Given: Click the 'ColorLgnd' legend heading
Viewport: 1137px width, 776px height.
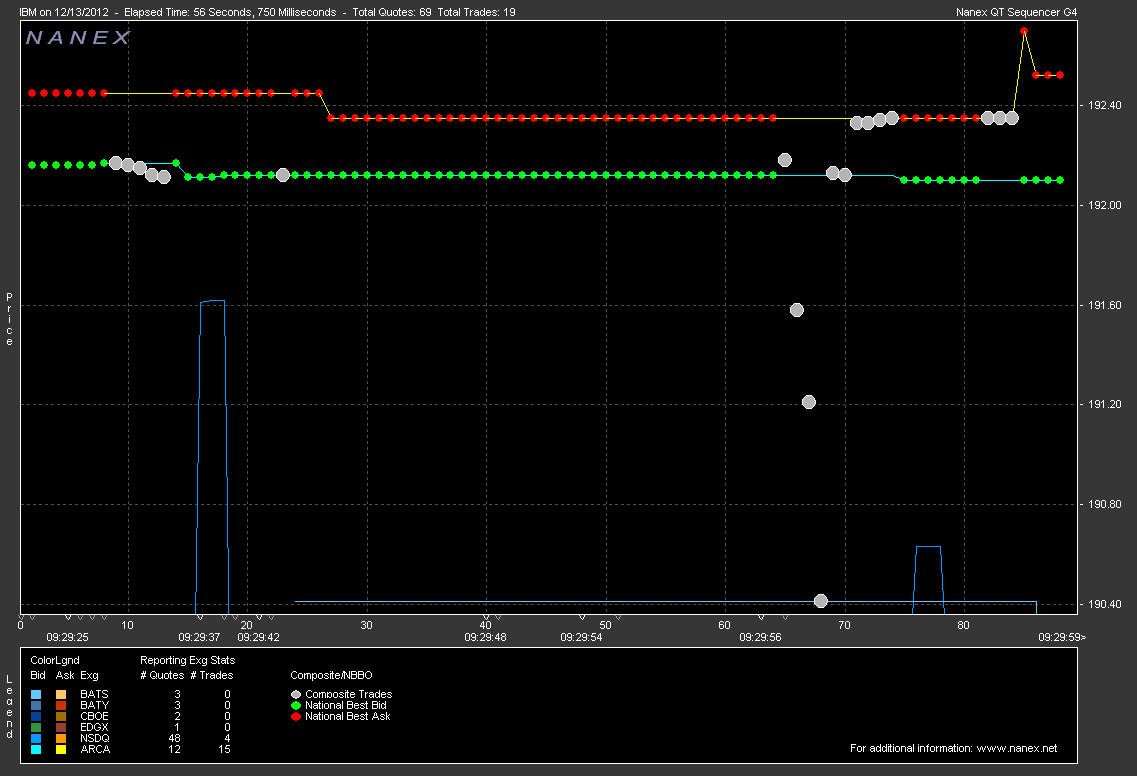Looking at the screenshot, I should click(55, 661).
